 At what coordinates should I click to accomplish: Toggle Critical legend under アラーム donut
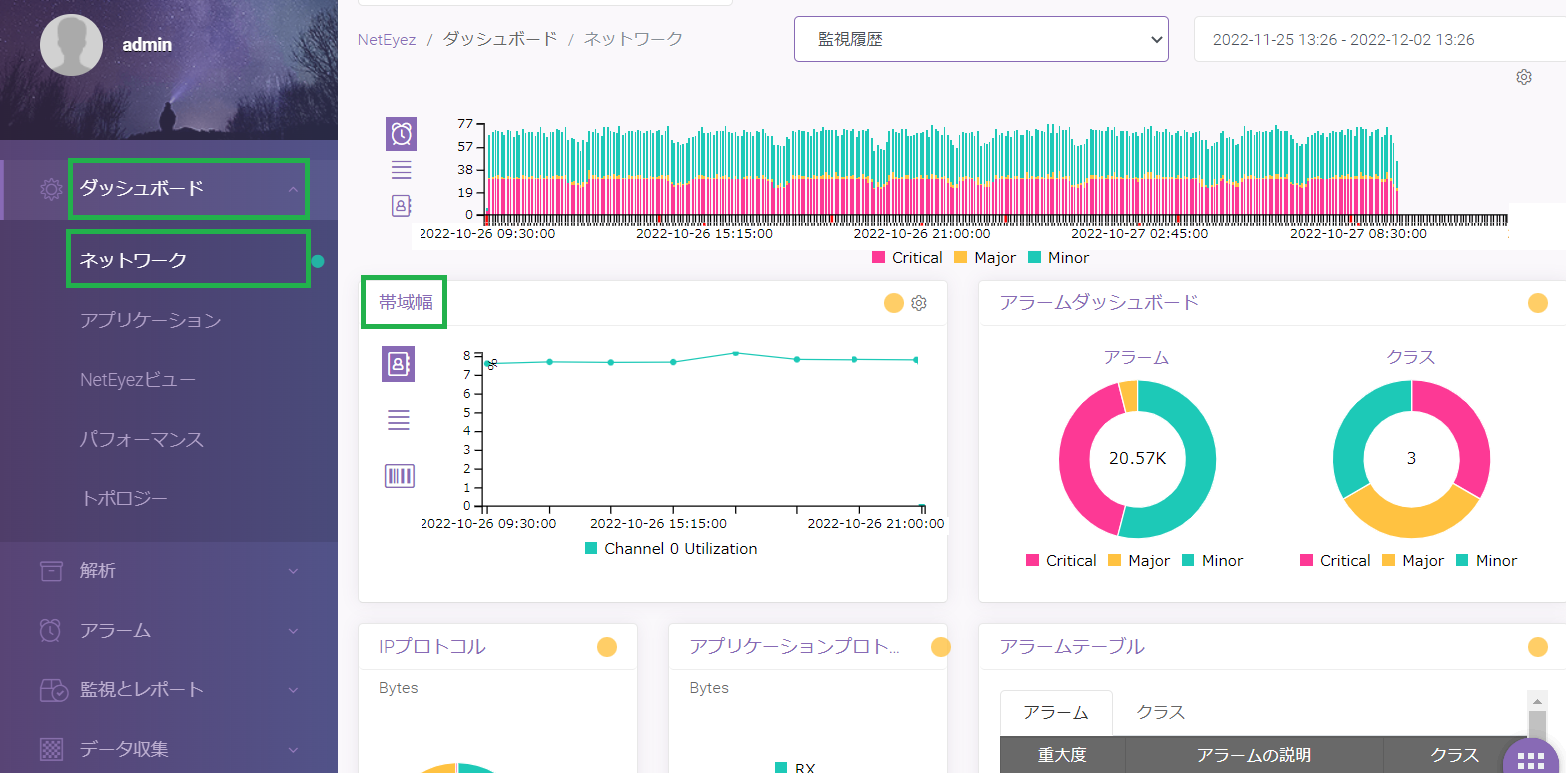1061,560
